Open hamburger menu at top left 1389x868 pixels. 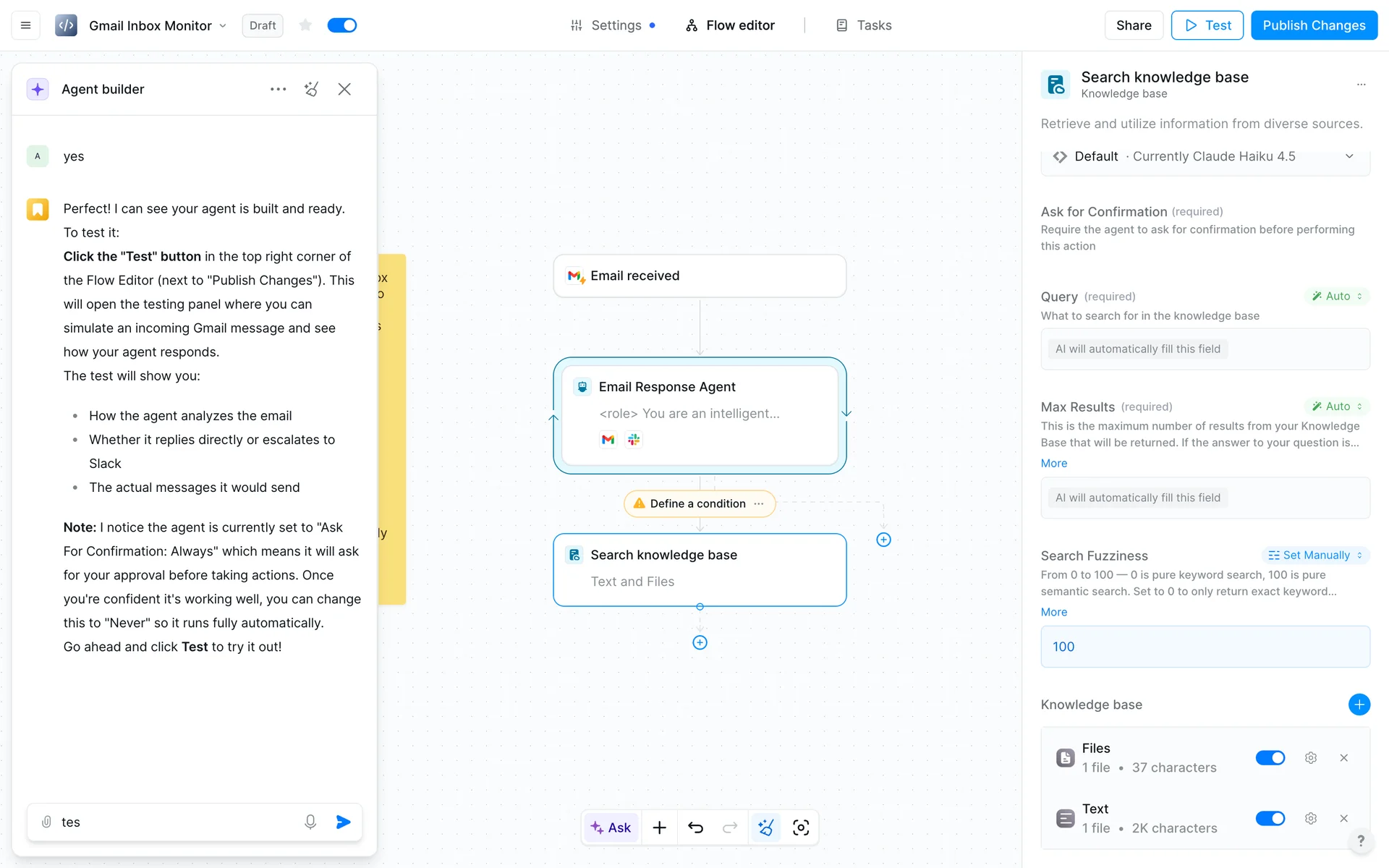tap(25, 25)
